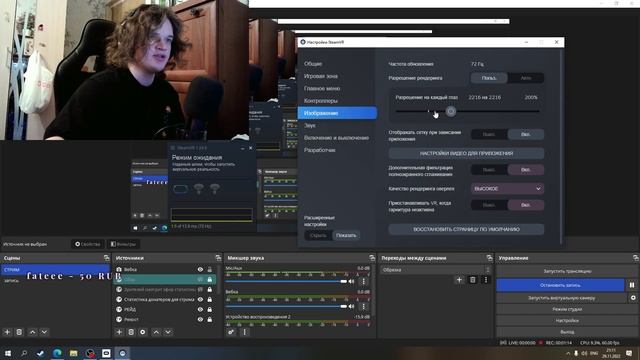This screenshot has height=360, width=640.
Task: Unlock the Репост source
Action: [x=210, y=320]
